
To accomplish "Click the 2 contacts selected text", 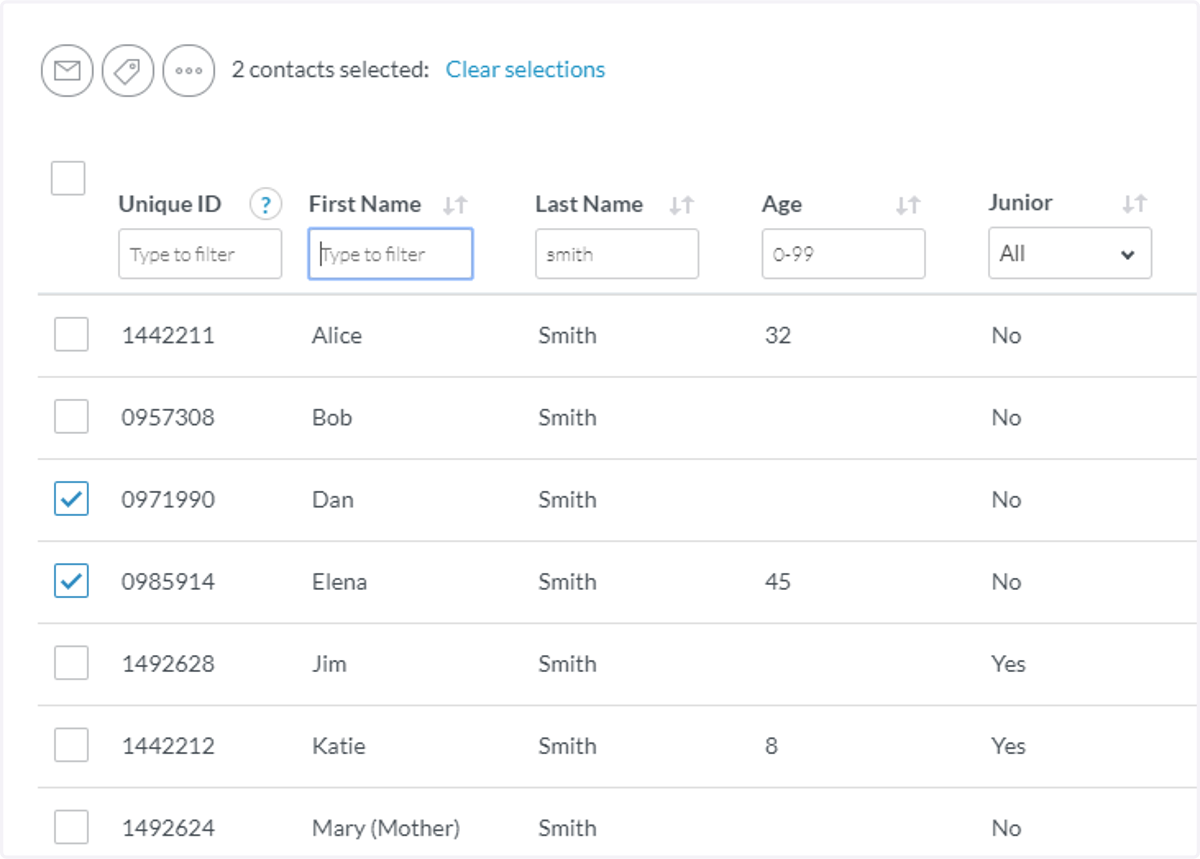I will [331, 70].
